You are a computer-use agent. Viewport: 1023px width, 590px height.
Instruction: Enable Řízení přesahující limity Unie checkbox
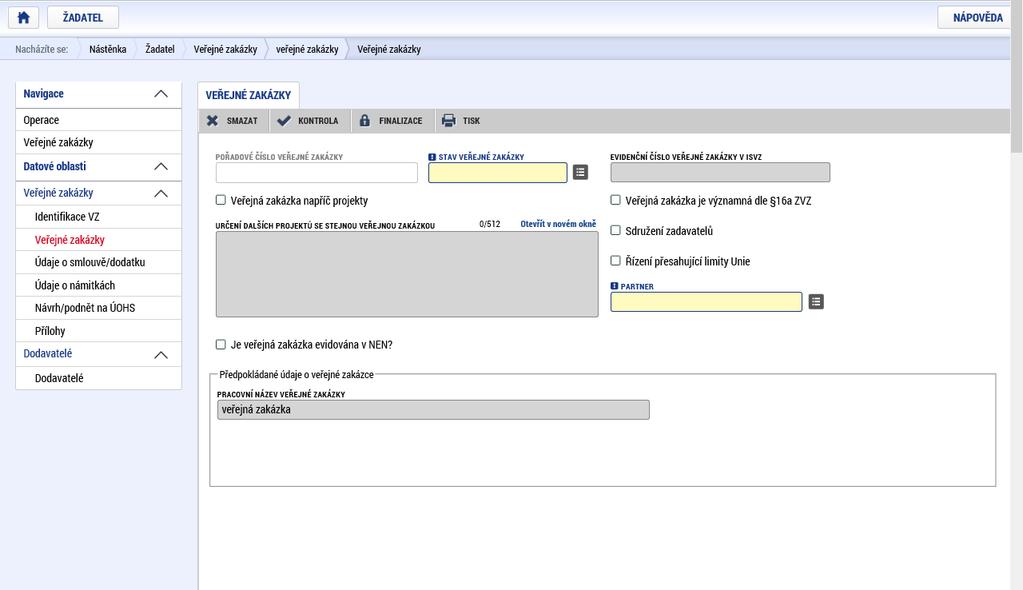[x=615, y=261]
